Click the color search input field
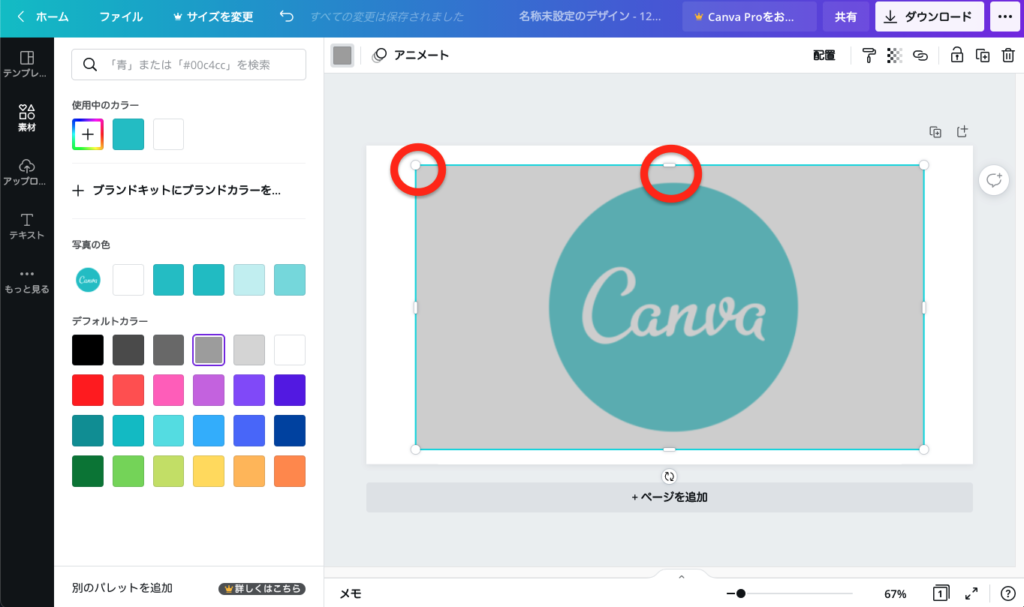This screenshot has height=607, width=1024. pyautogui.click(x=189, y=65)
